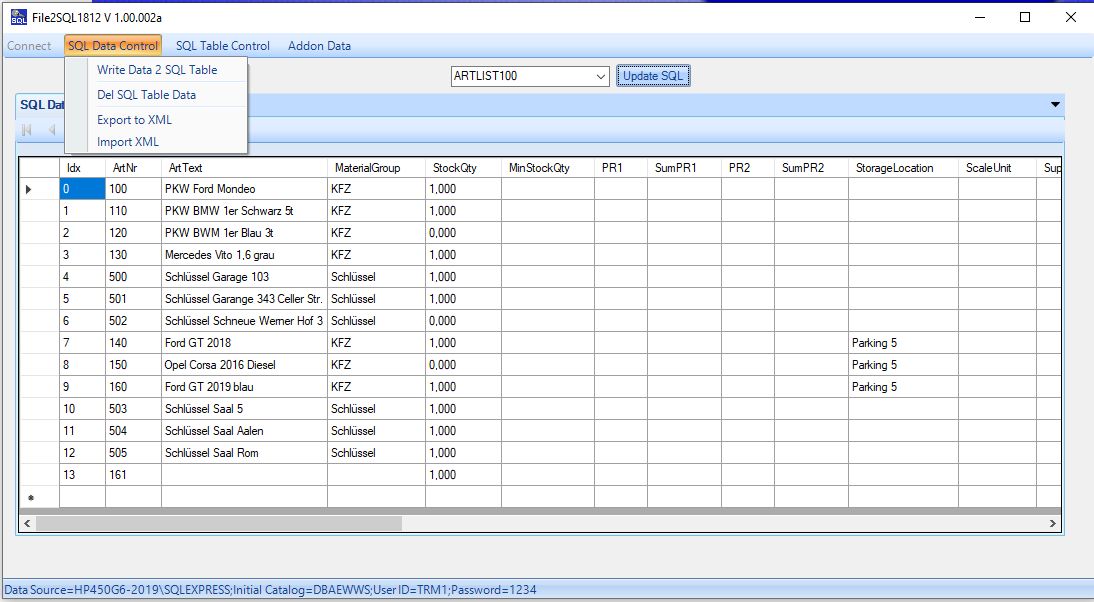
Task: Select cell 'PKW Ford Mondeo'
Action: (244, 189)
